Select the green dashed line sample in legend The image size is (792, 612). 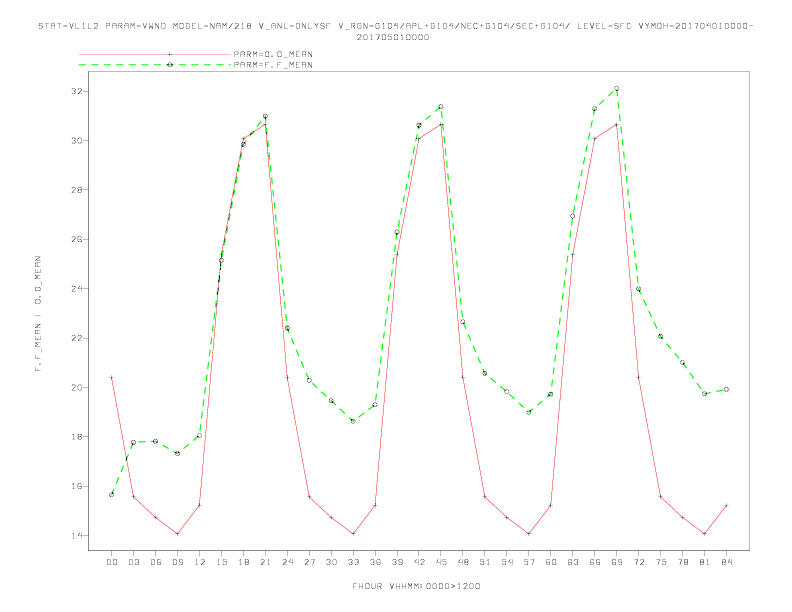(155, 65)
